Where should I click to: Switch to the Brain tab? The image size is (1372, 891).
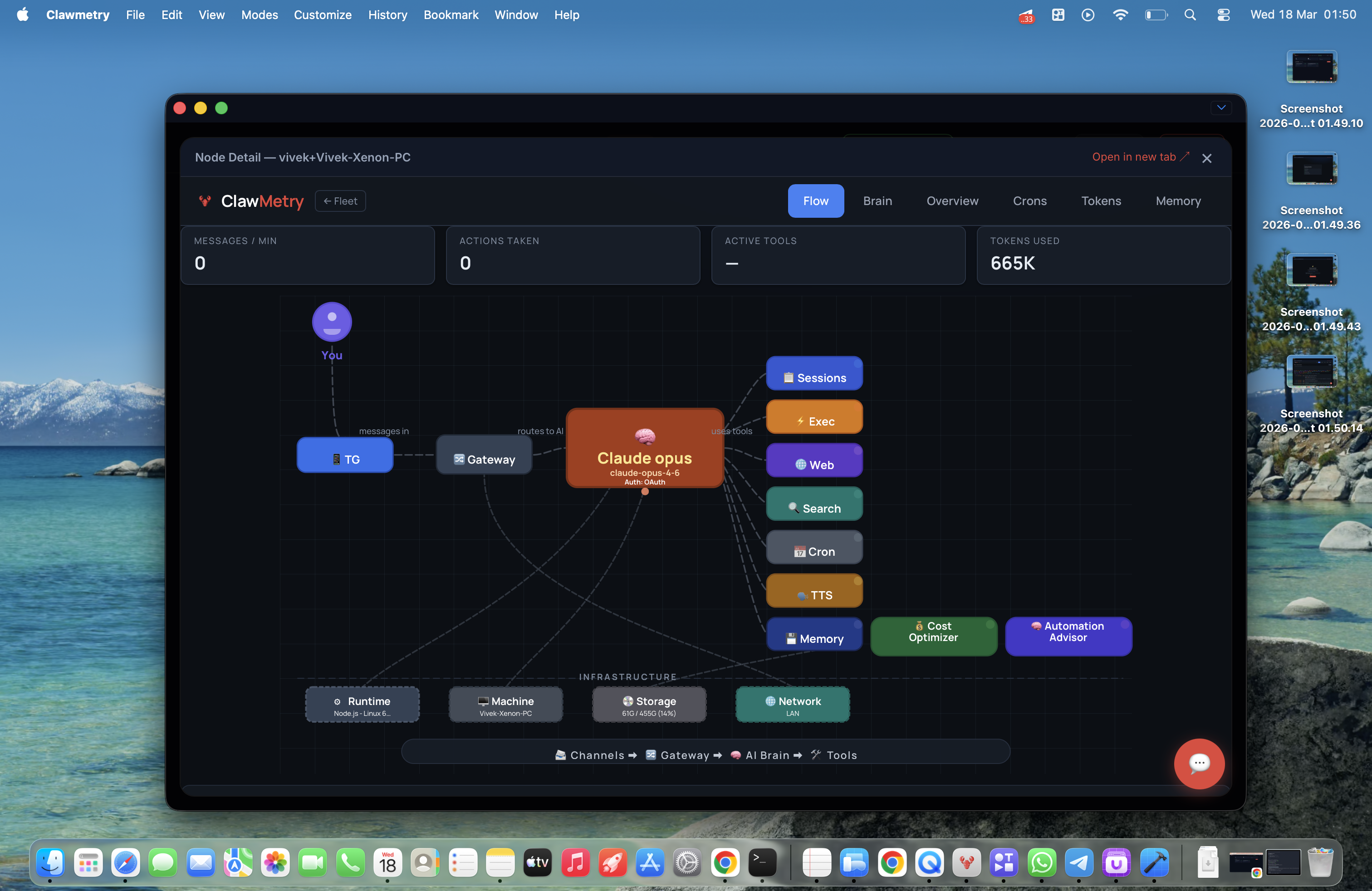coord(877,201)
